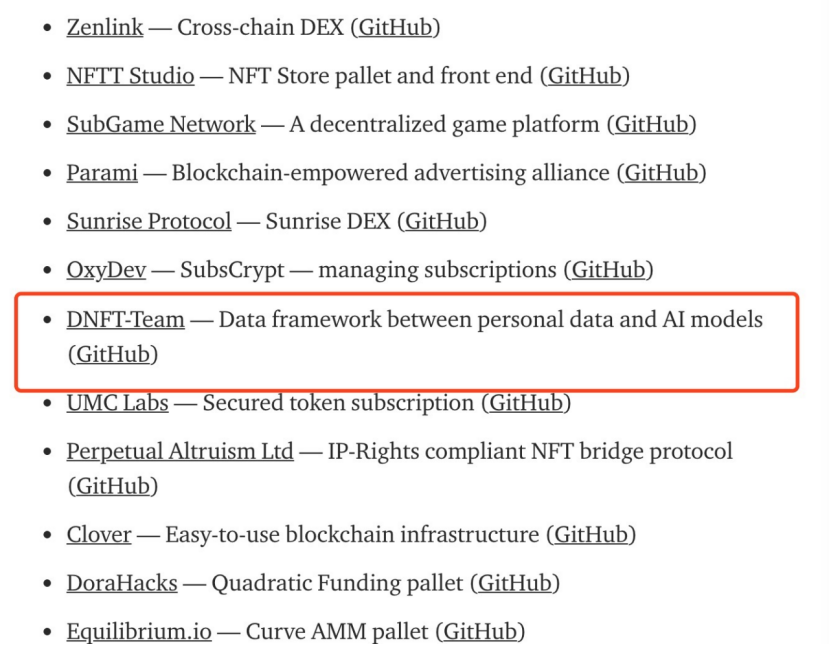
Task: Open GitHub link for Quadratic Funding pallet
Action: pyautogui.click(x=515, y=583)
